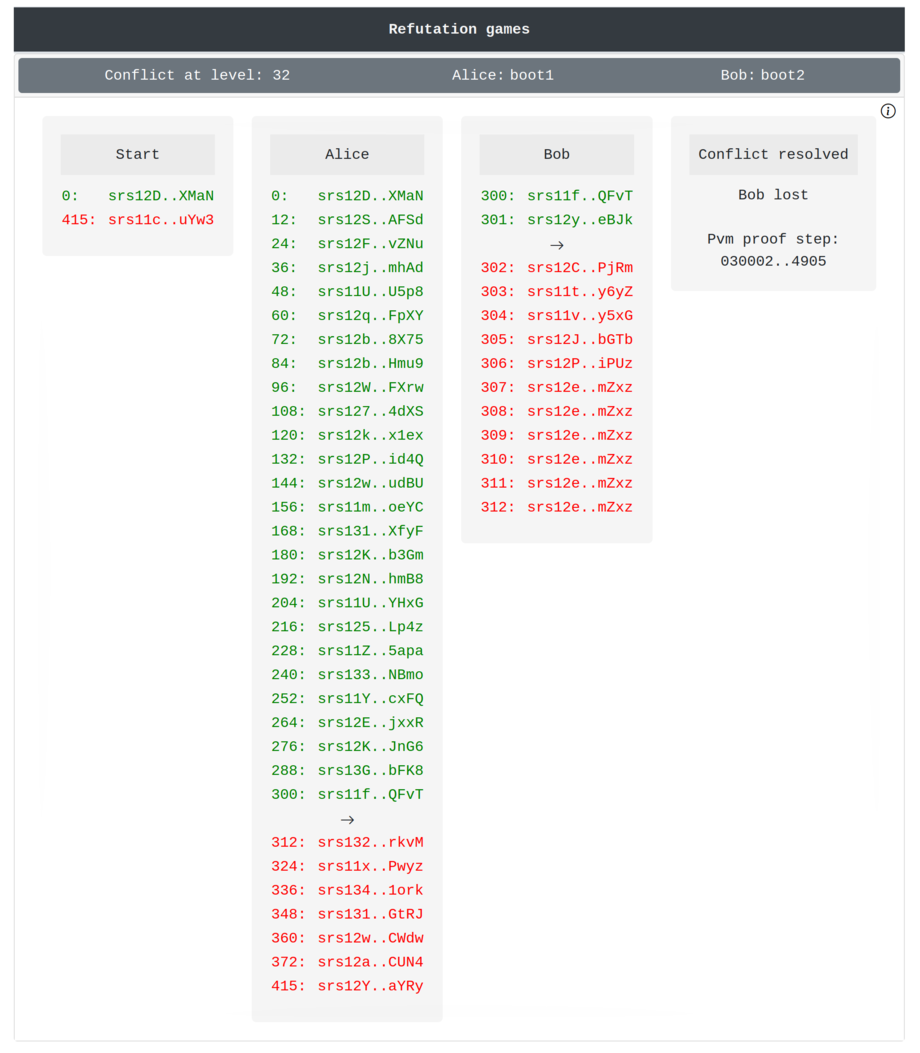Click the Conflict at level 32 label
Viewport: 920px width, 1053px height.
pos(197,75)
